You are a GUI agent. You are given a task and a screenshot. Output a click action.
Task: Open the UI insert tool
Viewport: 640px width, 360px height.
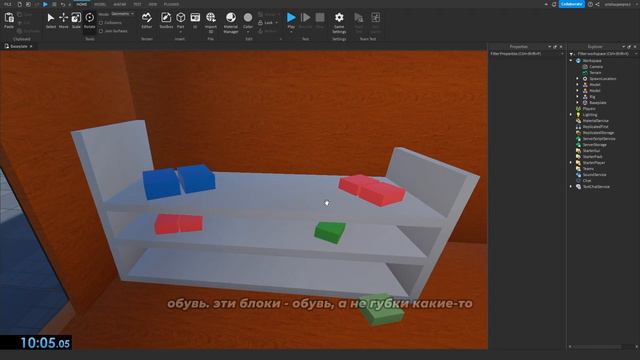click(195, 20)
